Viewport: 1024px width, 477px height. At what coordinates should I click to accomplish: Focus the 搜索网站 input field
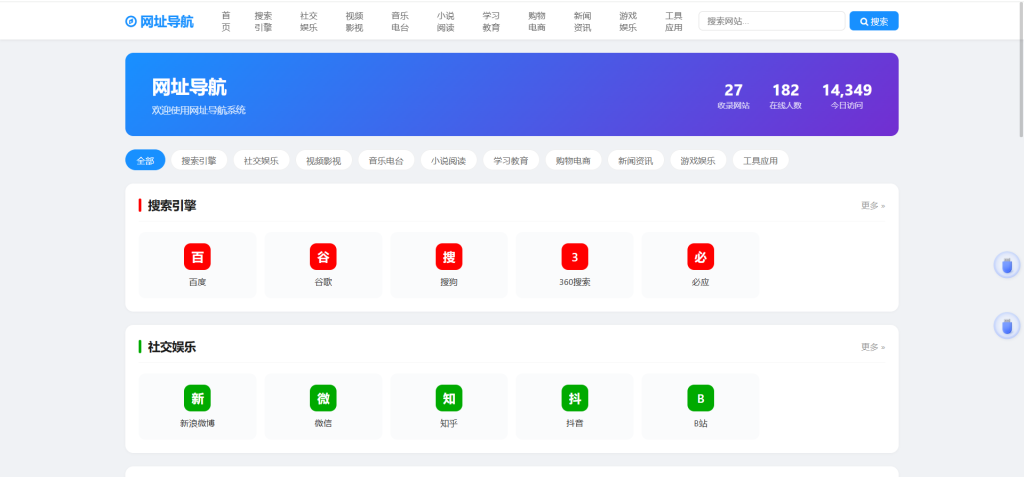point(772,21)
